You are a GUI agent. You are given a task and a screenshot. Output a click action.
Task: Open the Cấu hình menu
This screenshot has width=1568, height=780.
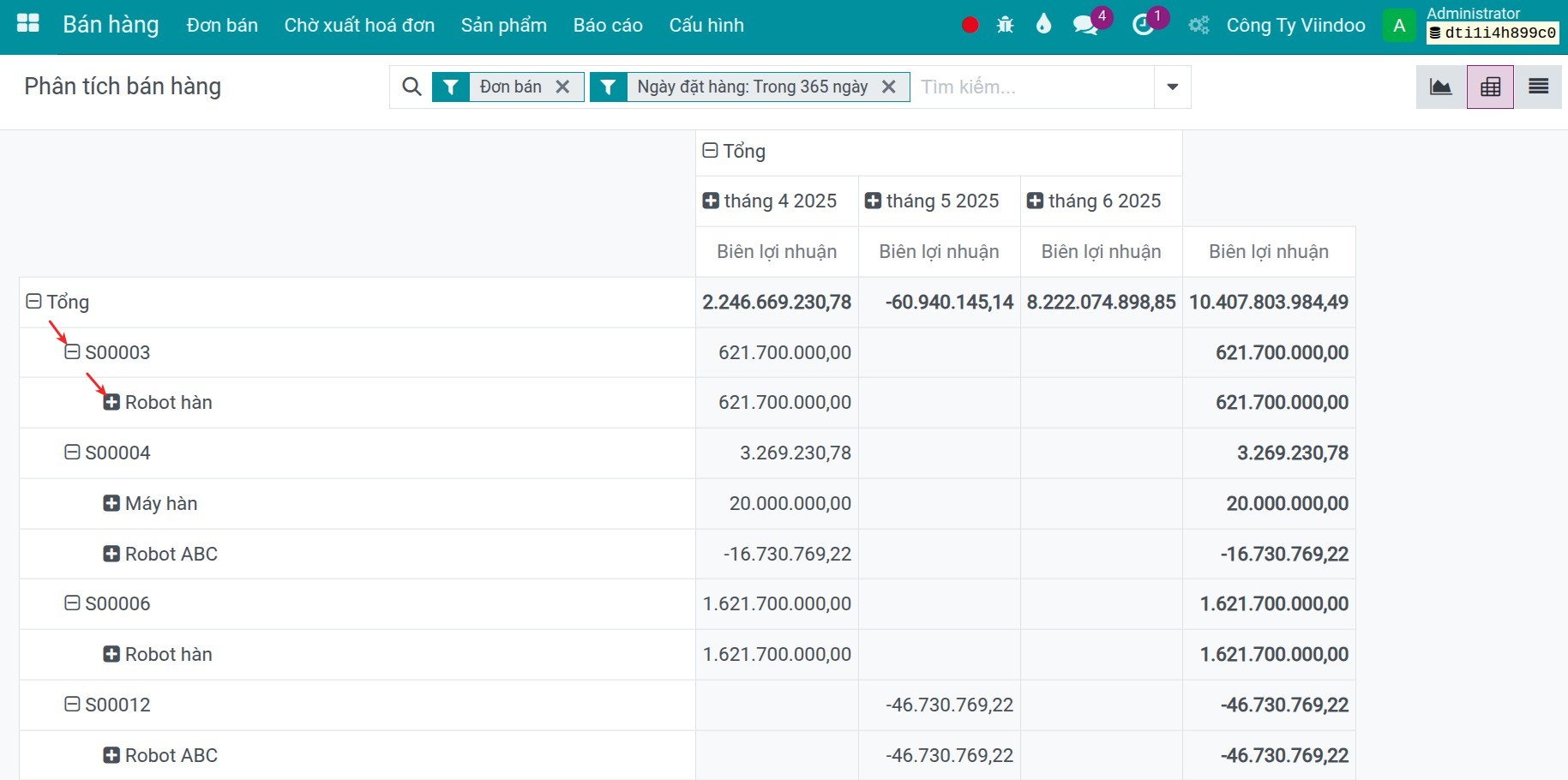[706, 25]
